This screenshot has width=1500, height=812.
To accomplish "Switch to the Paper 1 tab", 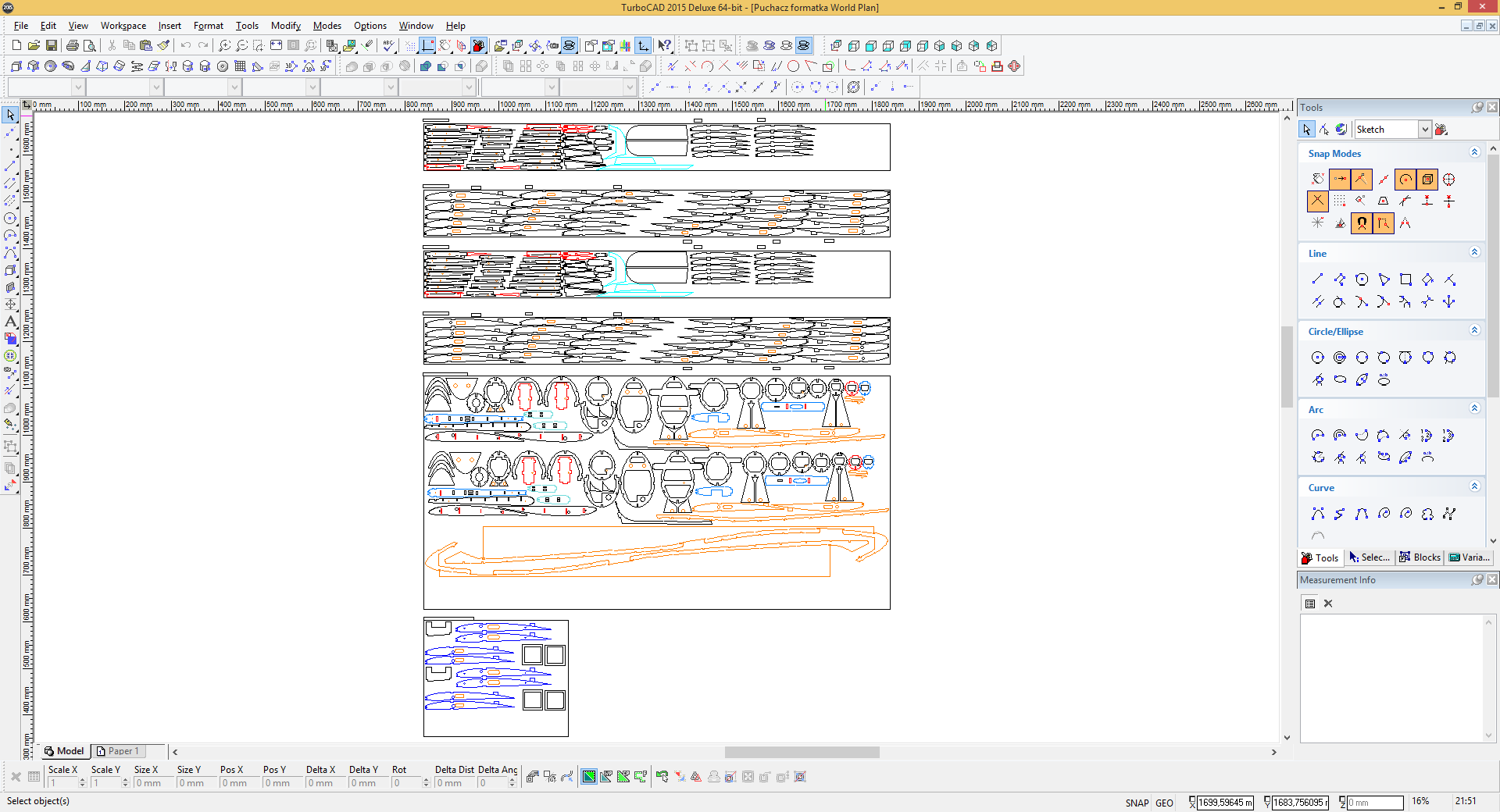I will (x=123, y=751).
